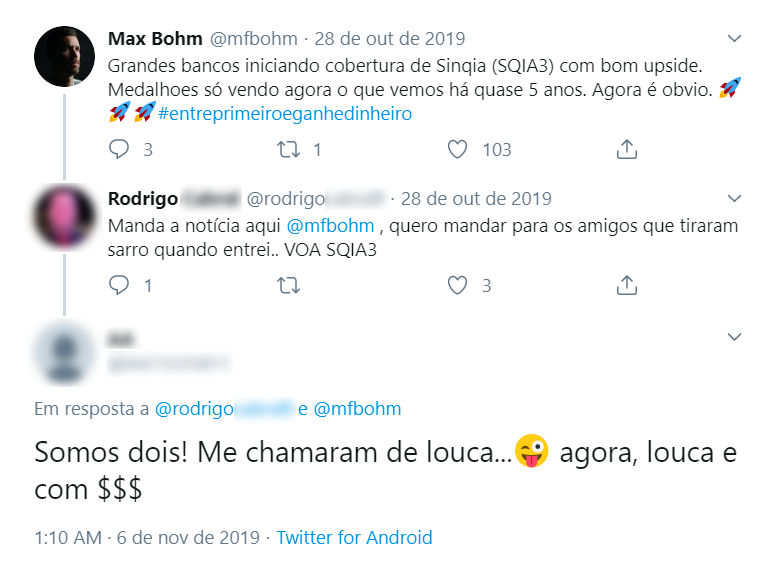
Task: Share Rodrigo's tweet
Action: pyautogui.click(x=627, y=286)
